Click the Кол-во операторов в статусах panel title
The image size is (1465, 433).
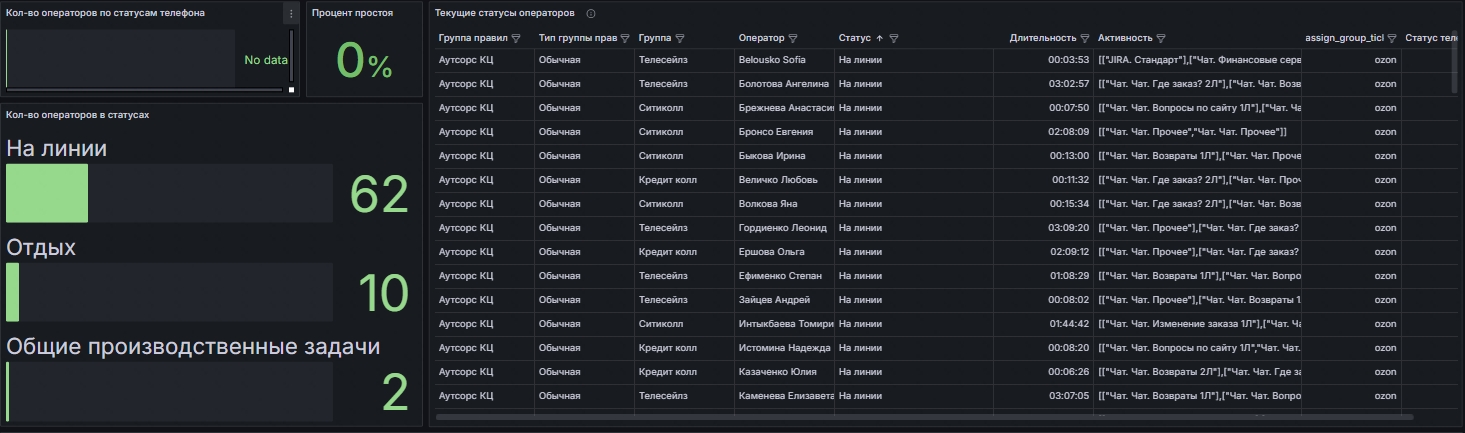click(x=78, y=115)
